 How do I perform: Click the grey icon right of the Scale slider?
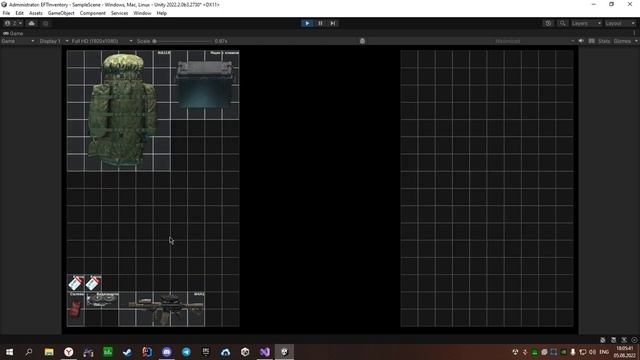click(x=362, y=41)
